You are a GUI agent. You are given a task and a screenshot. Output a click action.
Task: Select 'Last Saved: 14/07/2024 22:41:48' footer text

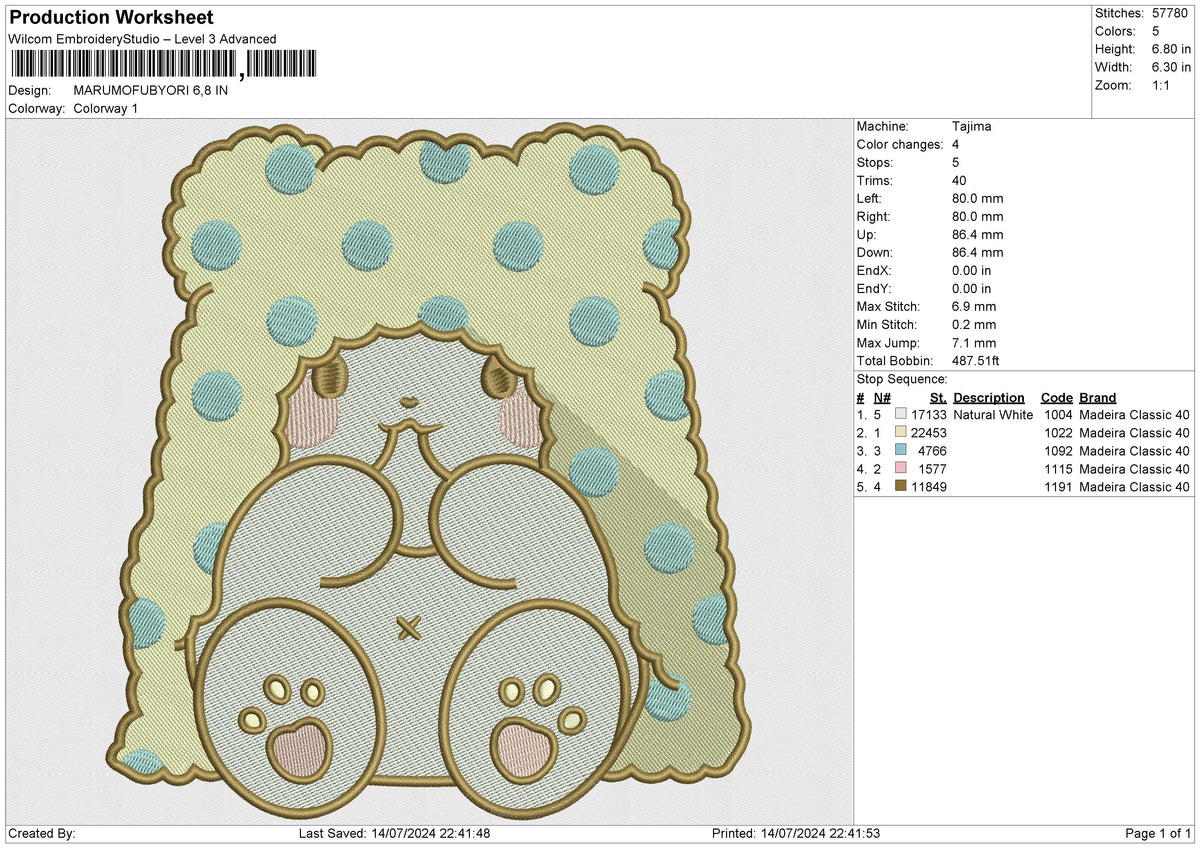pos(394,834)
